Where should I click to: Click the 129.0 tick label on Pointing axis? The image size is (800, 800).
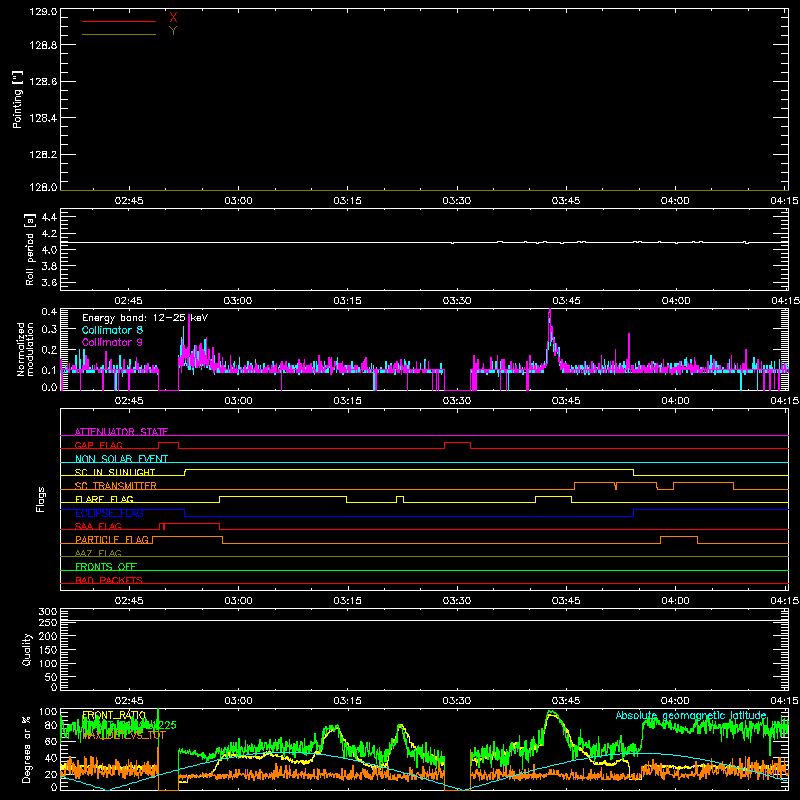[43, 11]
